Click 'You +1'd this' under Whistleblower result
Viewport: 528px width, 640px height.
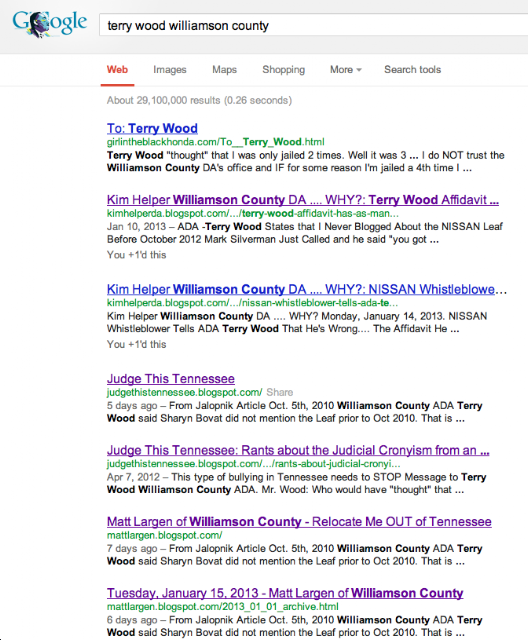click(x=136, y=344)
